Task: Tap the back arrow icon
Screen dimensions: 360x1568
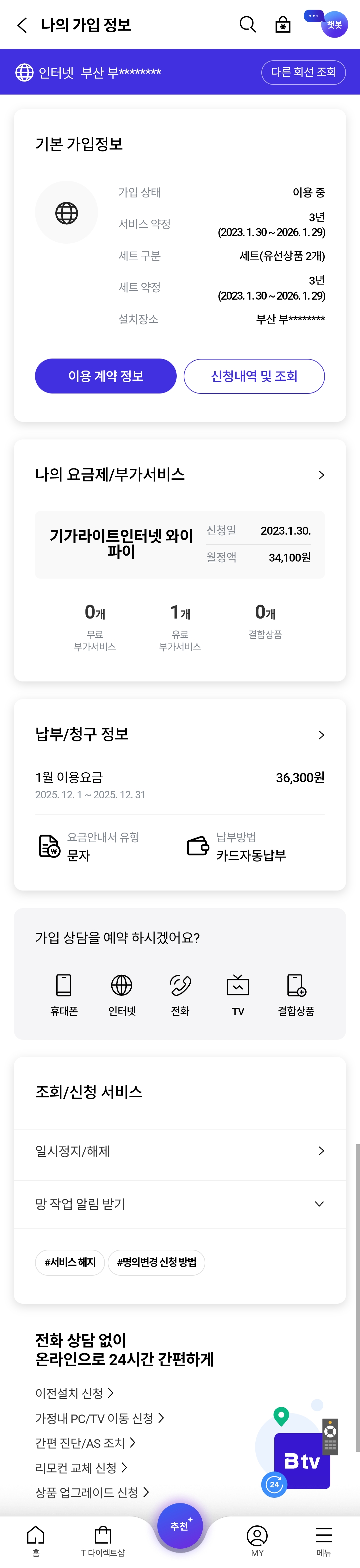Action: 23,25
